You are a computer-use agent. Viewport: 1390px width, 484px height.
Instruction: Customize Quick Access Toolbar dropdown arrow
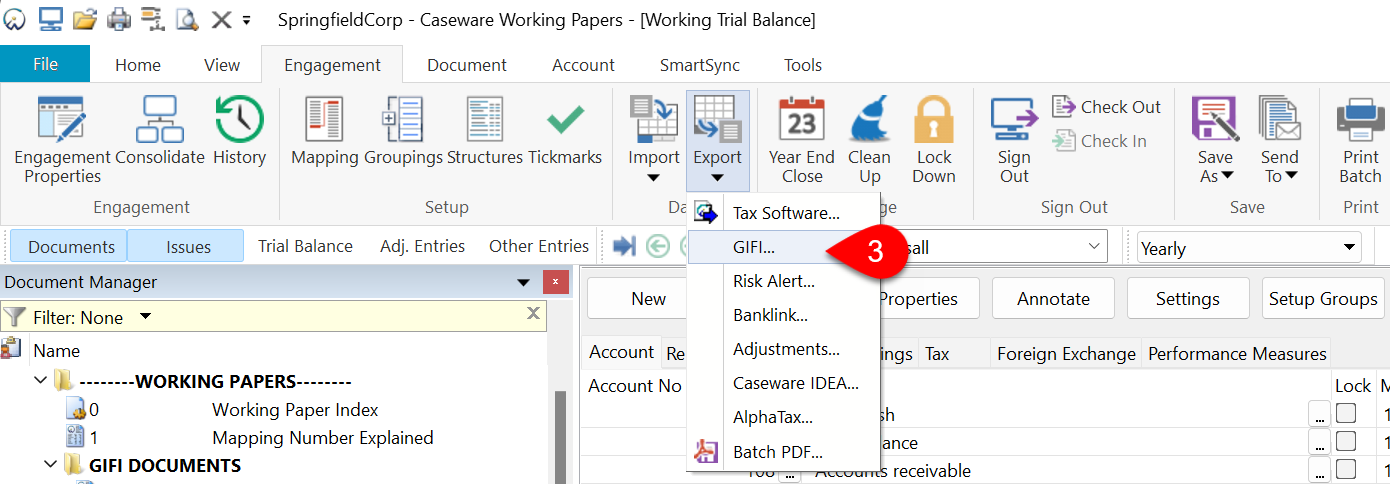coord(247,19)
